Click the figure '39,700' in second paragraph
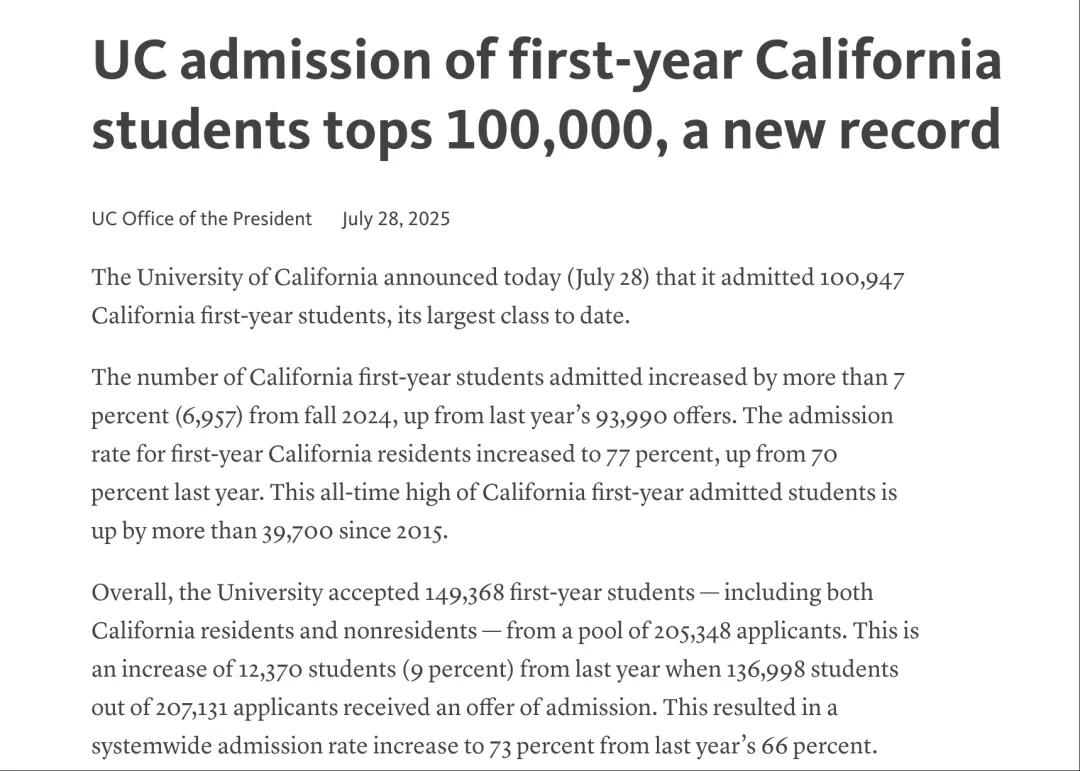 click(298, 532)
